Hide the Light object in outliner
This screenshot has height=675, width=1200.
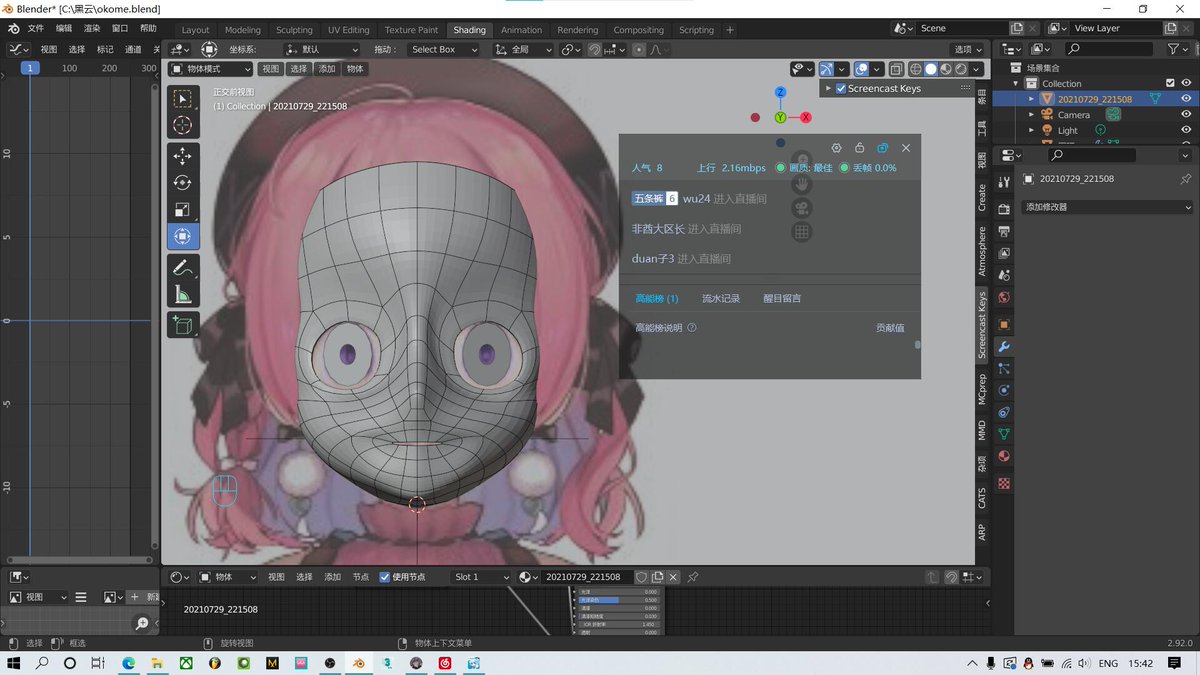tap(1186, 130)
